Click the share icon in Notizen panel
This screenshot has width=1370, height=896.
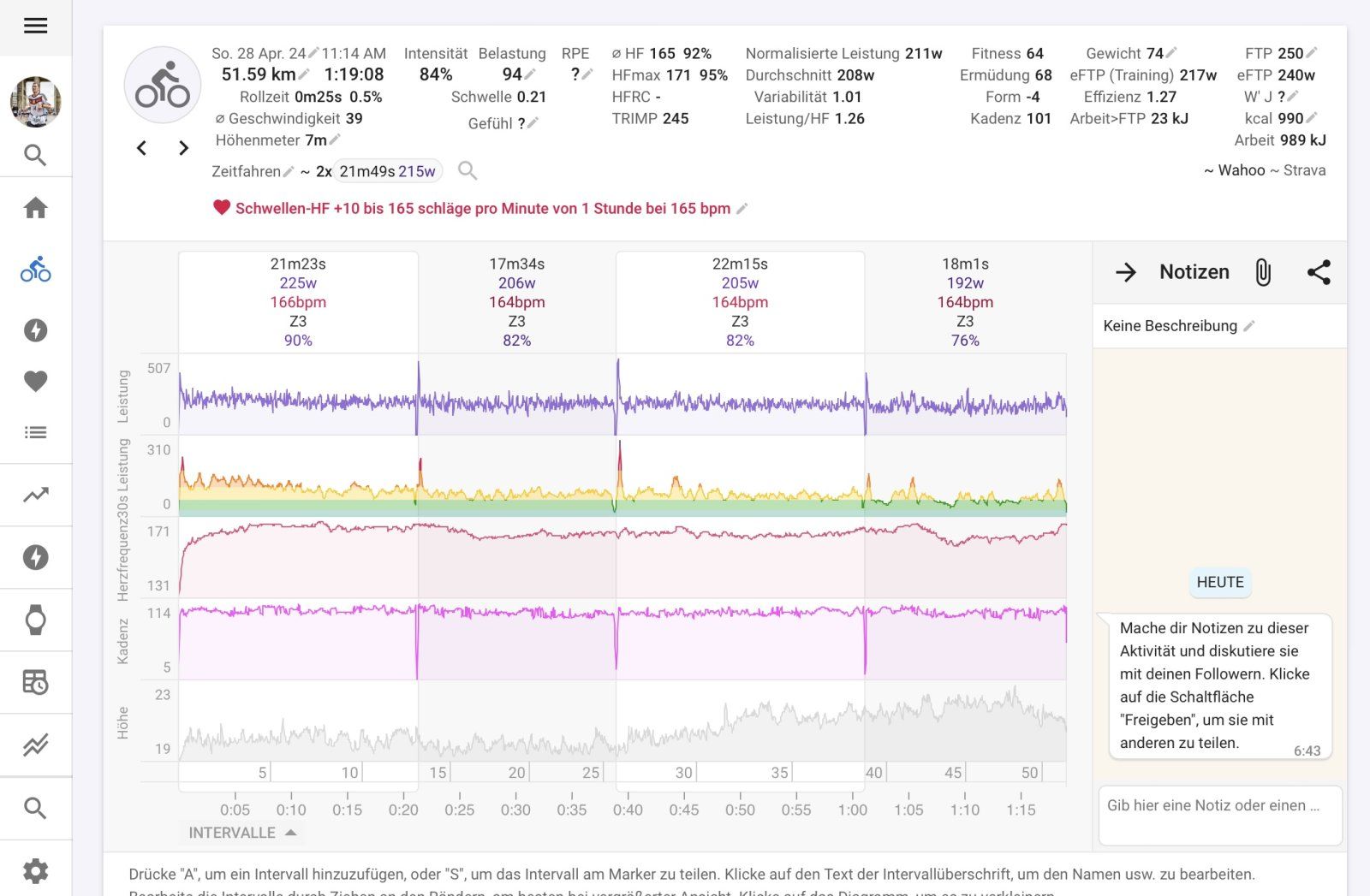(x=1318, y=272)
